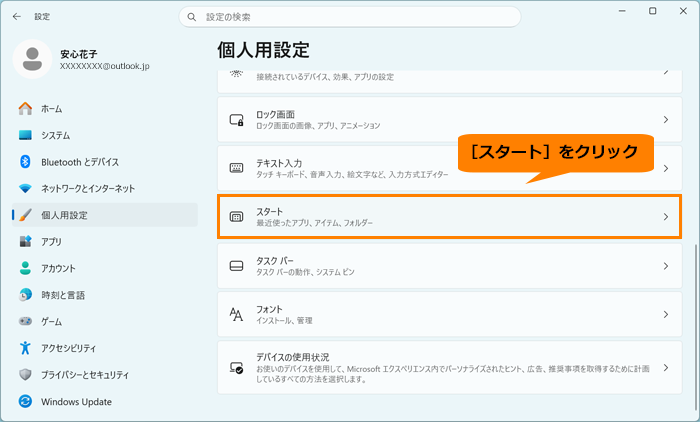700x422 pixels.
Task: Click the アカウント person icon
Action: point(25,268)
